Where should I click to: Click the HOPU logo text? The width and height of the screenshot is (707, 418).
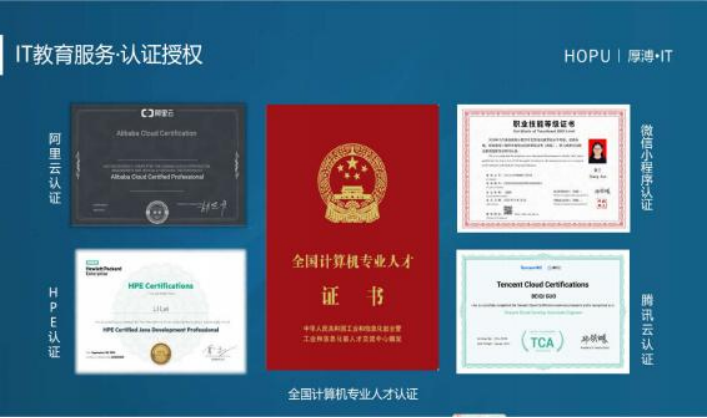point(587,56)
